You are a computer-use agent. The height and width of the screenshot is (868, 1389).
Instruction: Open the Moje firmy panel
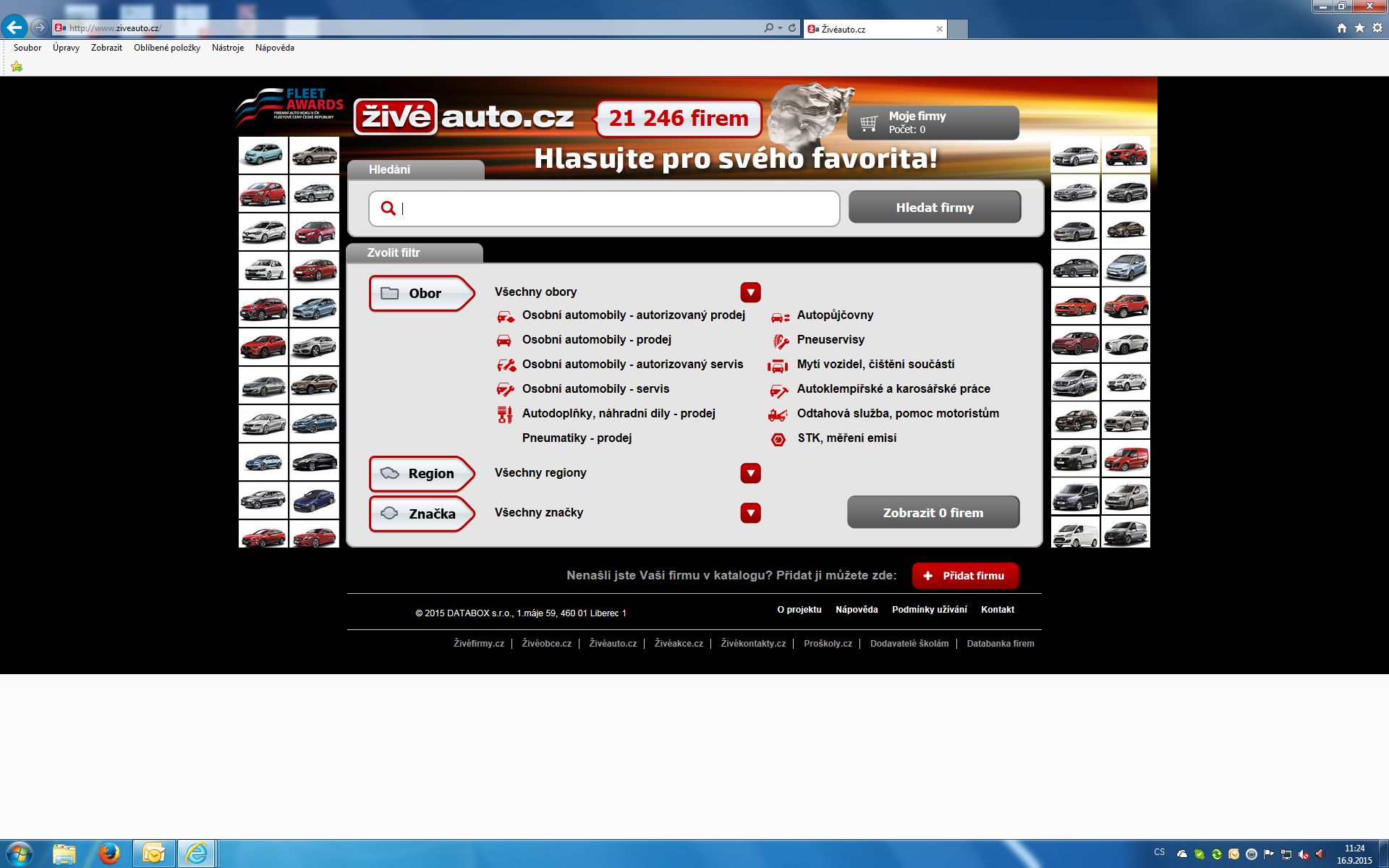point(933,123)
